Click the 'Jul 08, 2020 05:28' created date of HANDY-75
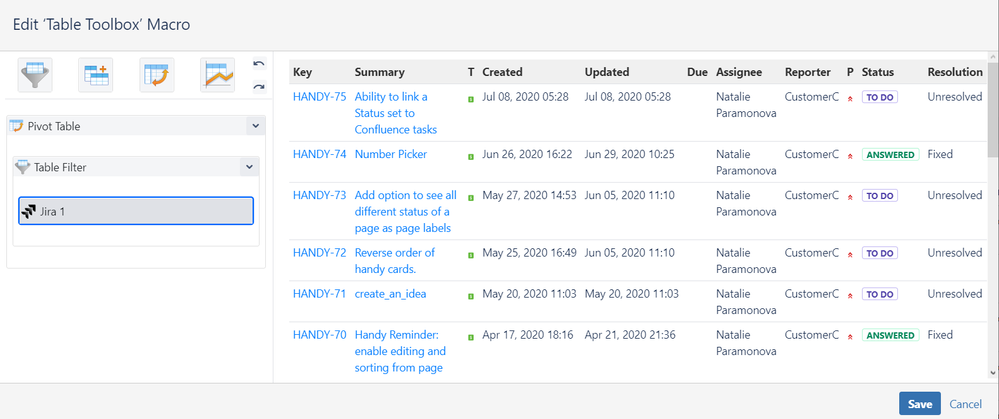The image size is (999, 419). [526, 97]
